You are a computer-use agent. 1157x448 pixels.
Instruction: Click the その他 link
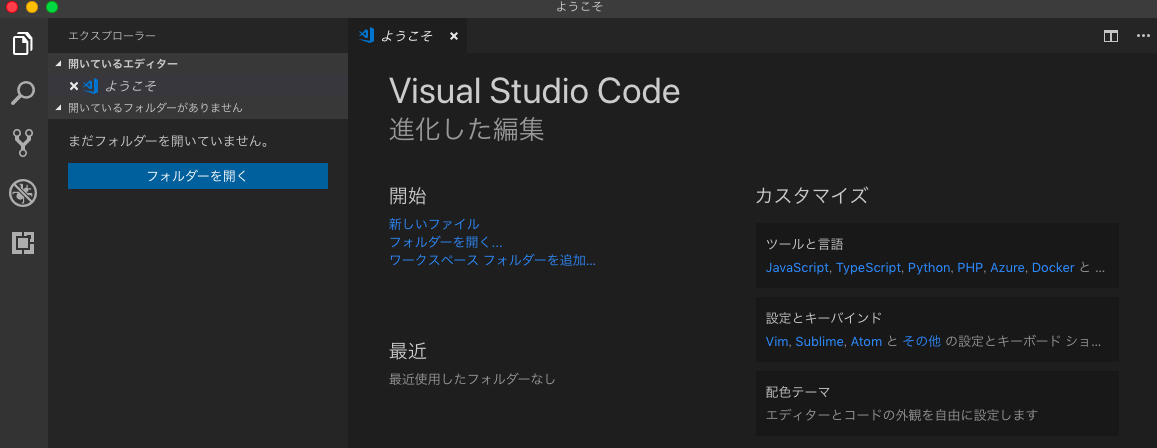(x=922, y=342)
